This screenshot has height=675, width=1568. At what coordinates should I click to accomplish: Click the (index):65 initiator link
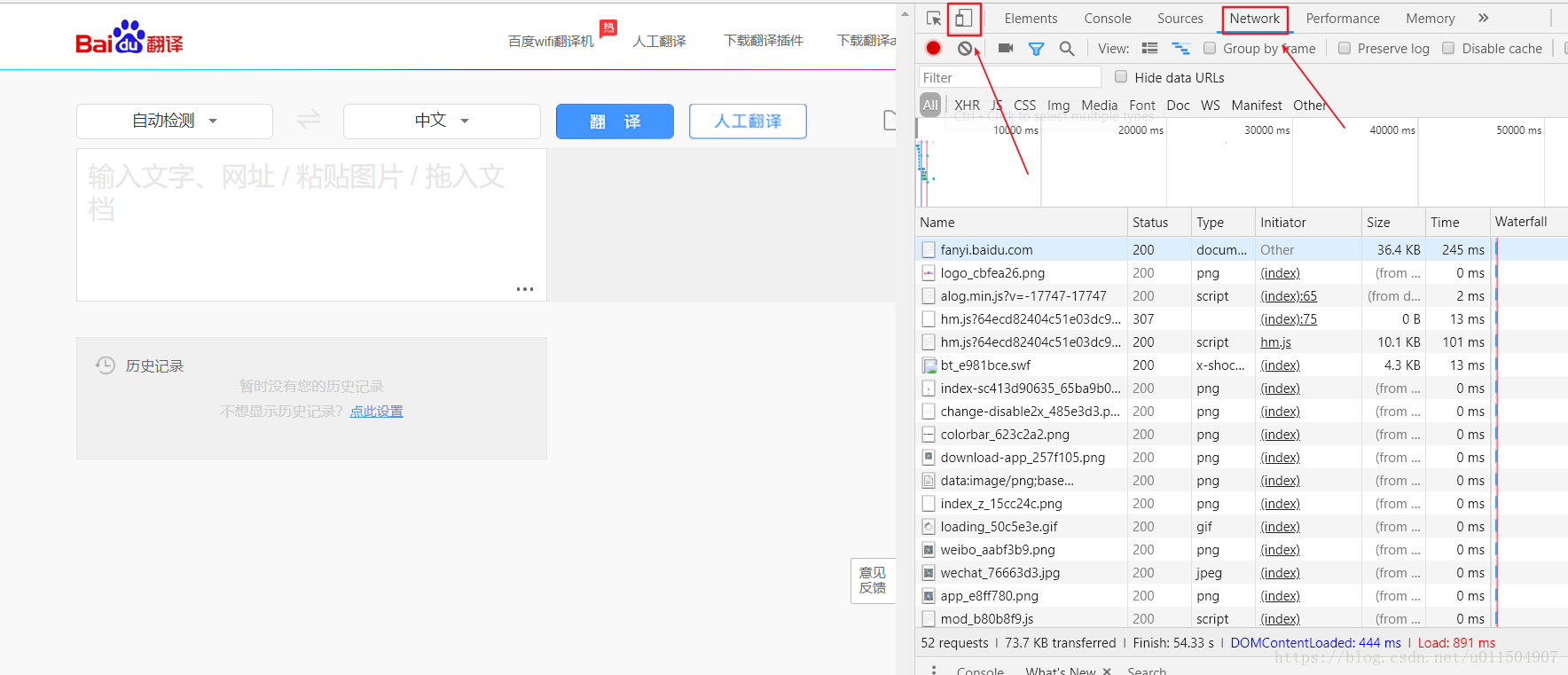tap(1289, 296)
